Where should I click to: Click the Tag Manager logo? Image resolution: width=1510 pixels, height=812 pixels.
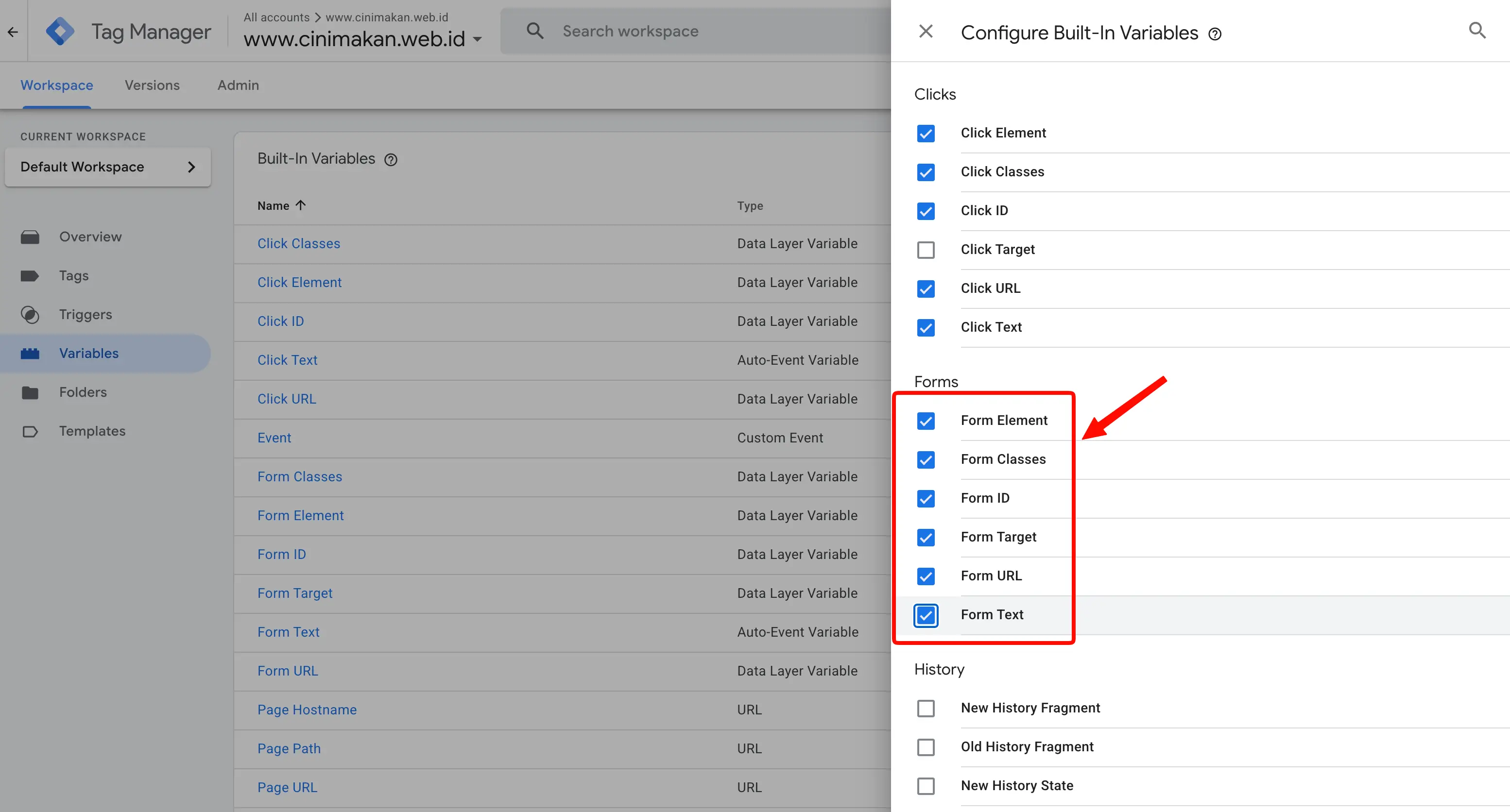pos(60,31)
